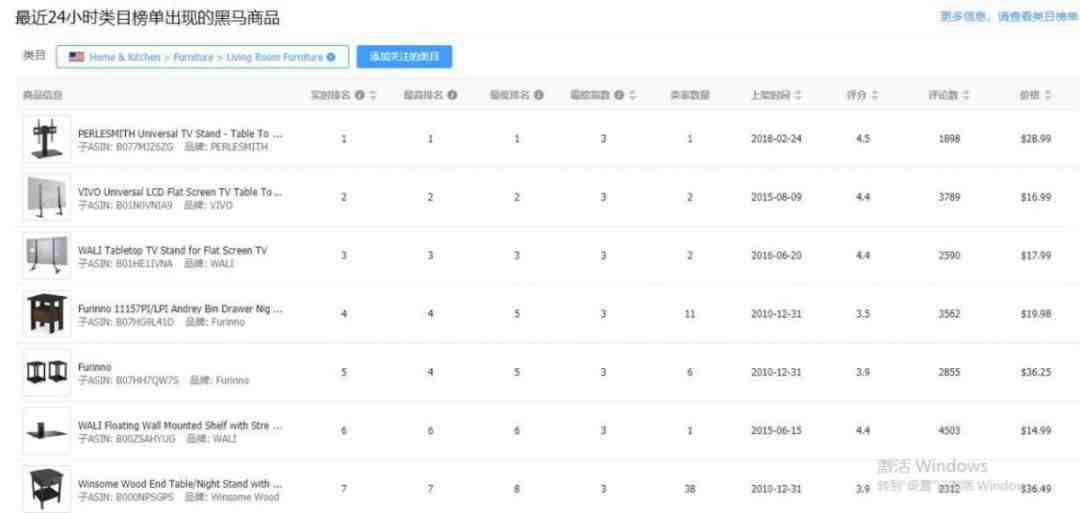
Task: Open the WALI Tabletop TV Stand thumbnail
Action: (x=47, y=255)
